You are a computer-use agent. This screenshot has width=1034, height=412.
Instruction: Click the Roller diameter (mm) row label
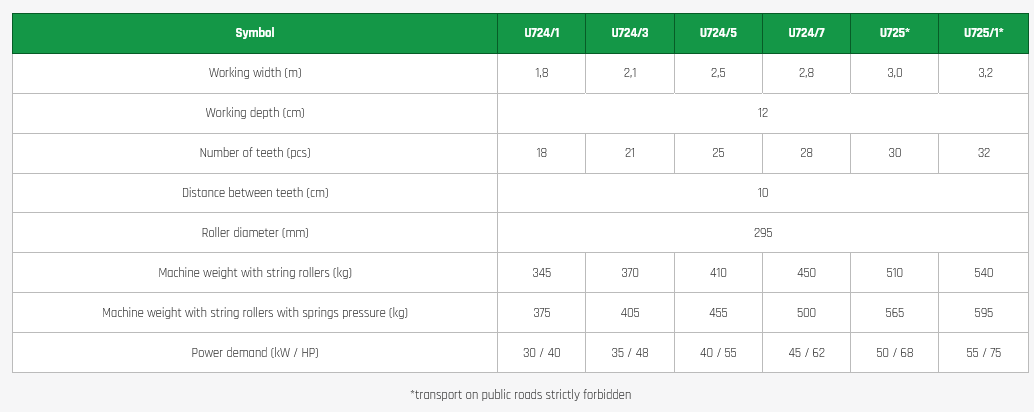(x=254, y=233)
